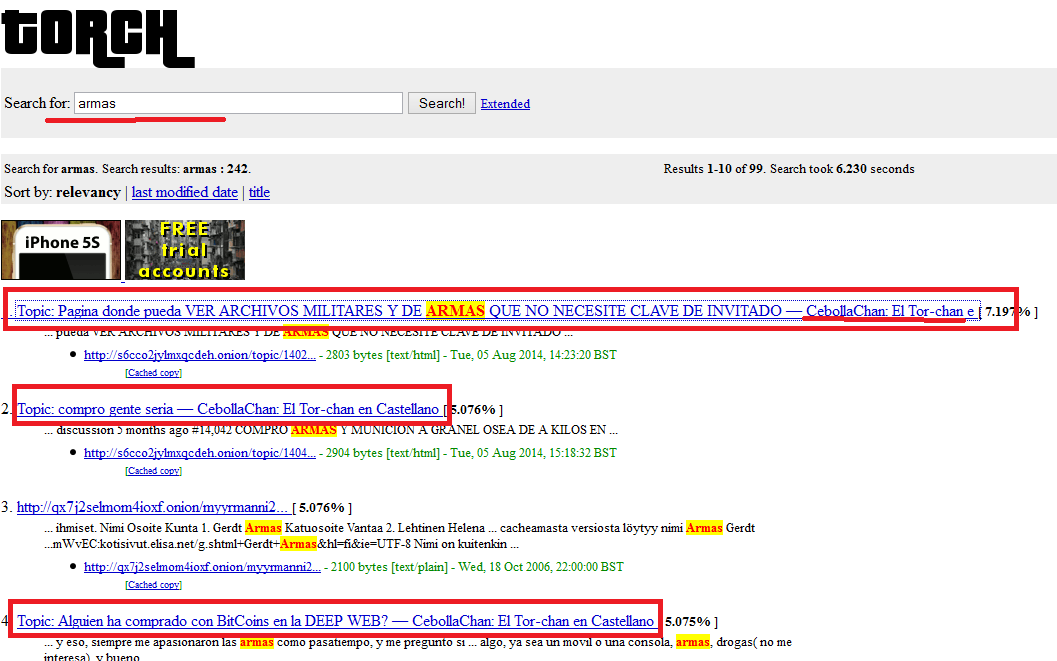Click the 'Tue, 05 Aug 2014, 14:23:20 BST' date
The image size is (1057, 661).
(x=533, y=354)
